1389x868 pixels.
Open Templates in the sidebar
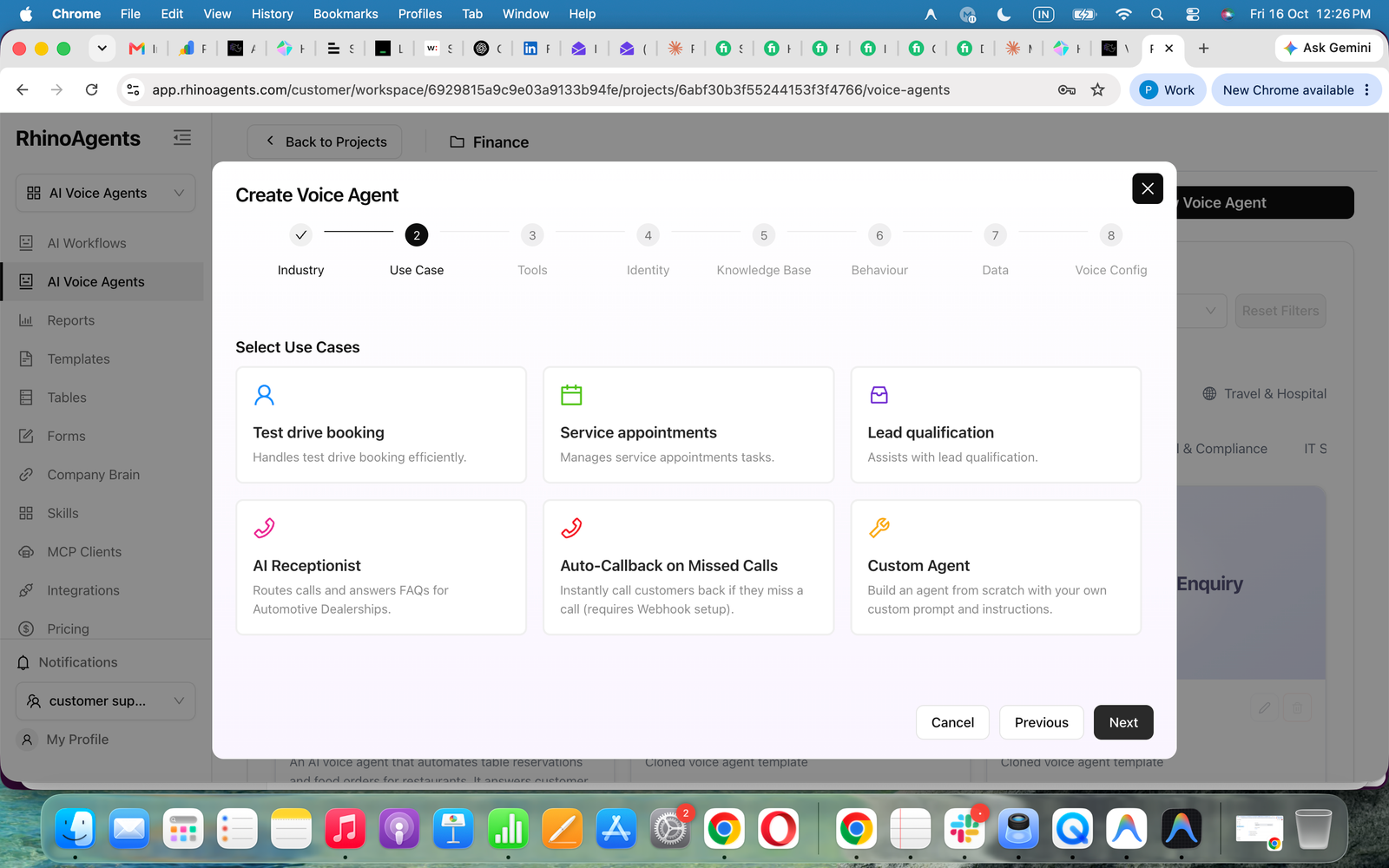[x=78, y=358]
